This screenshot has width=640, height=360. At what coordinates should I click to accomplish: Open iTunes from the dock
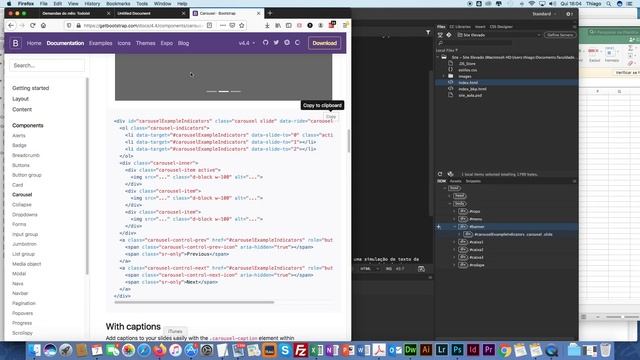(175, 350)
